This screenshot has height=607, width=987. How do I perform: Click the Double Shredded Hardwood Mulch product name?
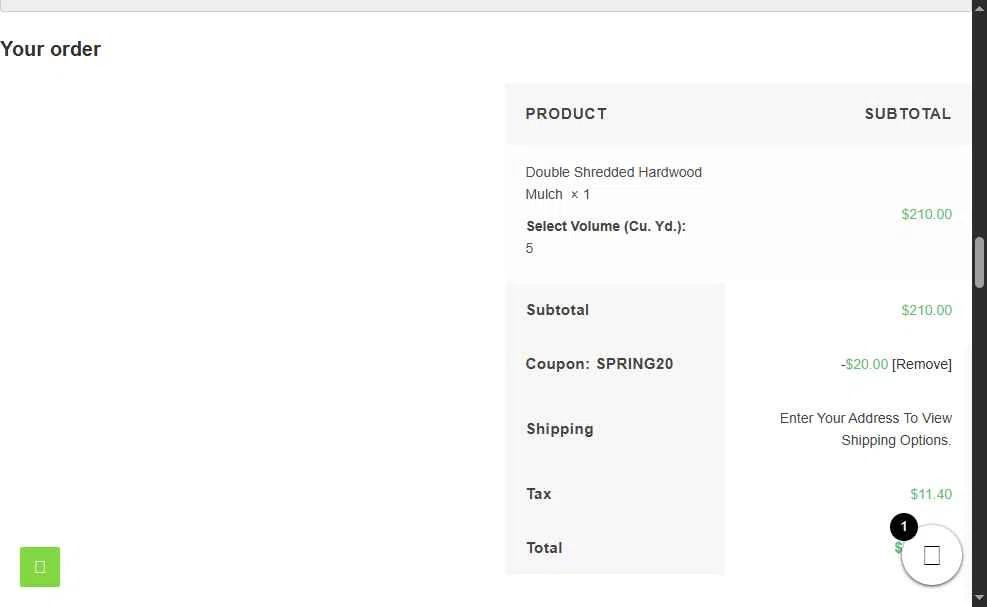[614, 183]
